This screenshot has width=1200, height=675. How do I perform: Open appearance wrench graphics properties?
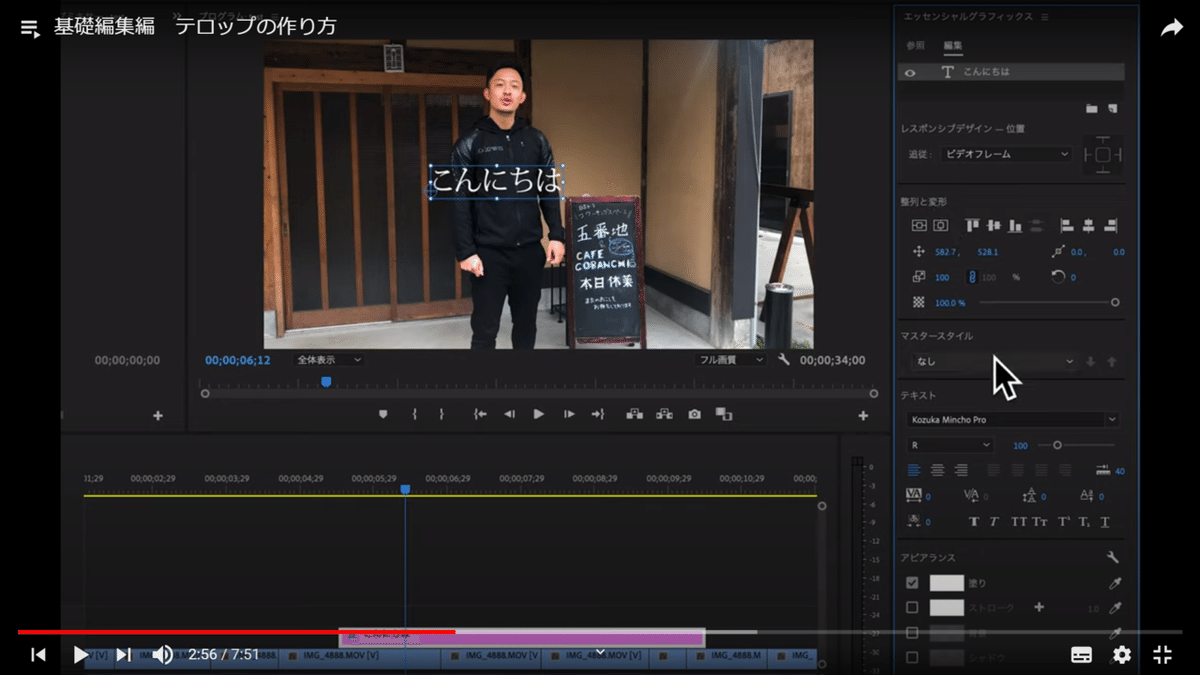point(1112,557)
